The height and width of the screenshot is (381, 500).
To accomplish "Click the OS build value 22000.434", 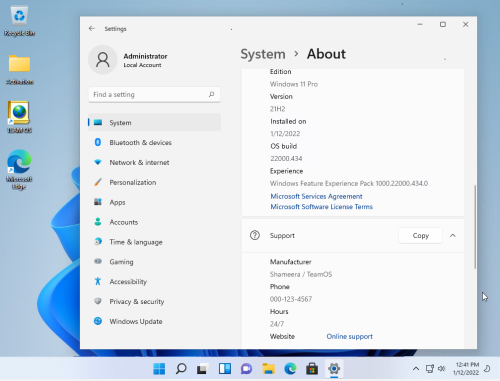I will 286,159.
